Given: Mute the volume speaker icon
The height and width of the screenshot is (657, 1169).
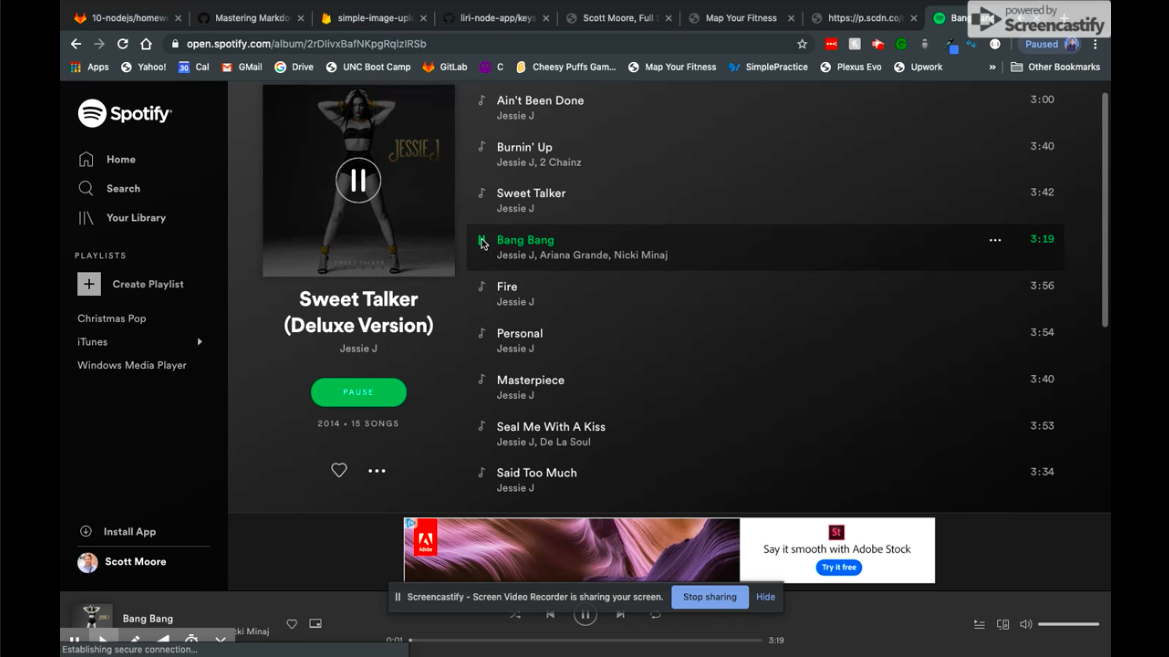Looking at the screenshot, I should pyautogui.click(x=1026, y=624).
